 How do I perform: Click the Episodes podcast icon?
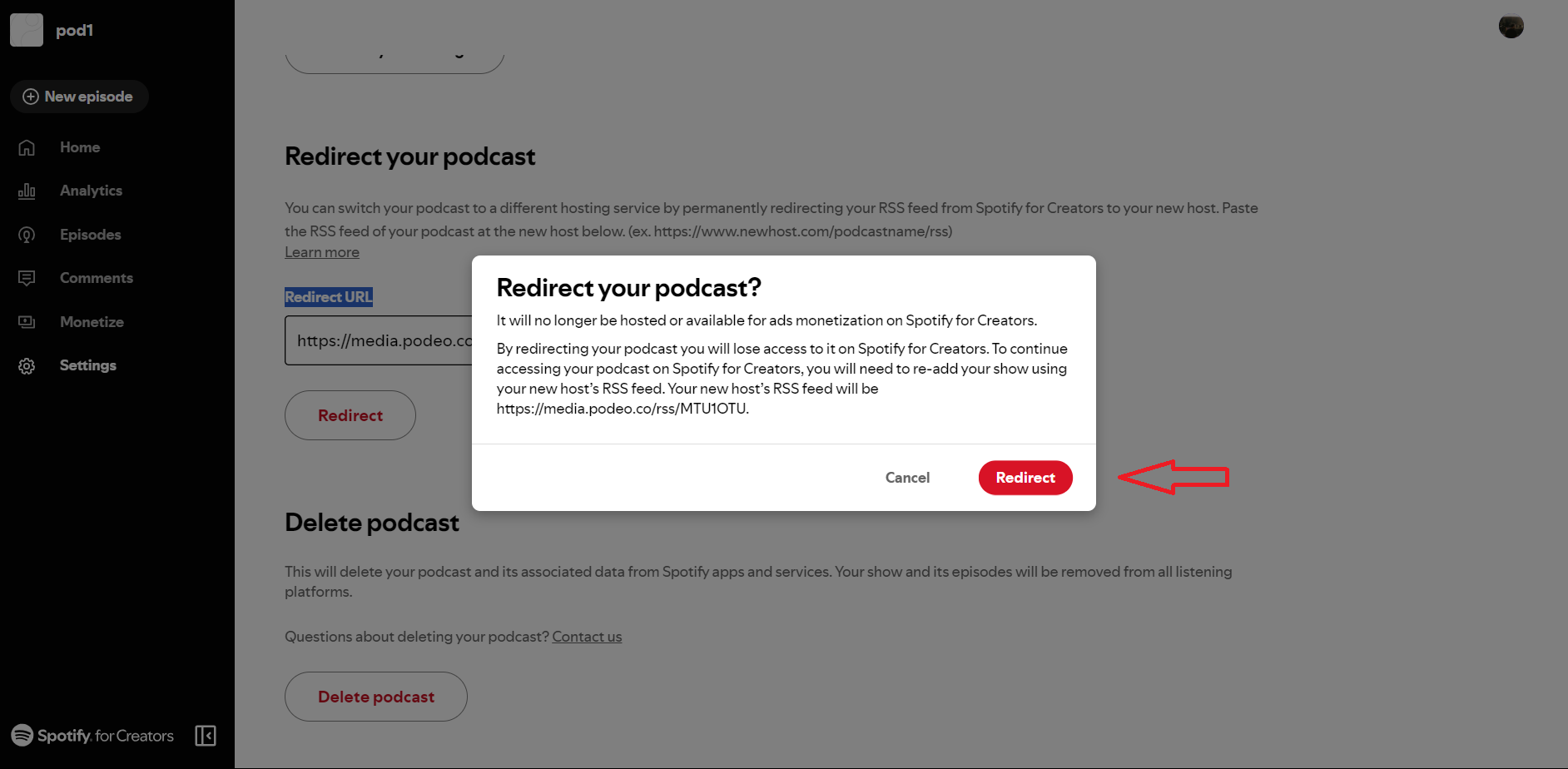click(x=27, y=235)
